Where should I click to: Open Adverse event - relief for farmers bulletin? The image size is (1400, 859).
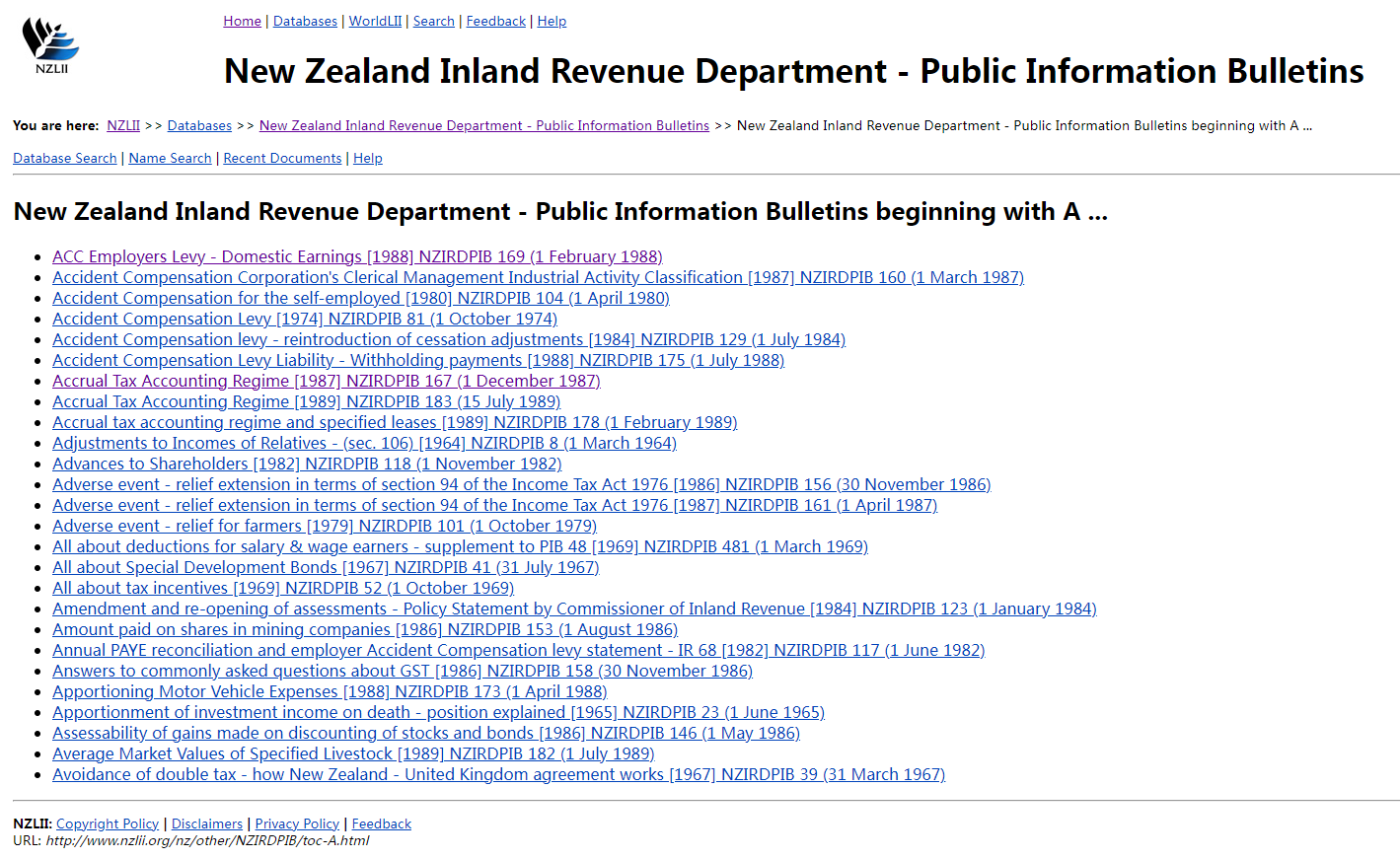click(325, 526)
